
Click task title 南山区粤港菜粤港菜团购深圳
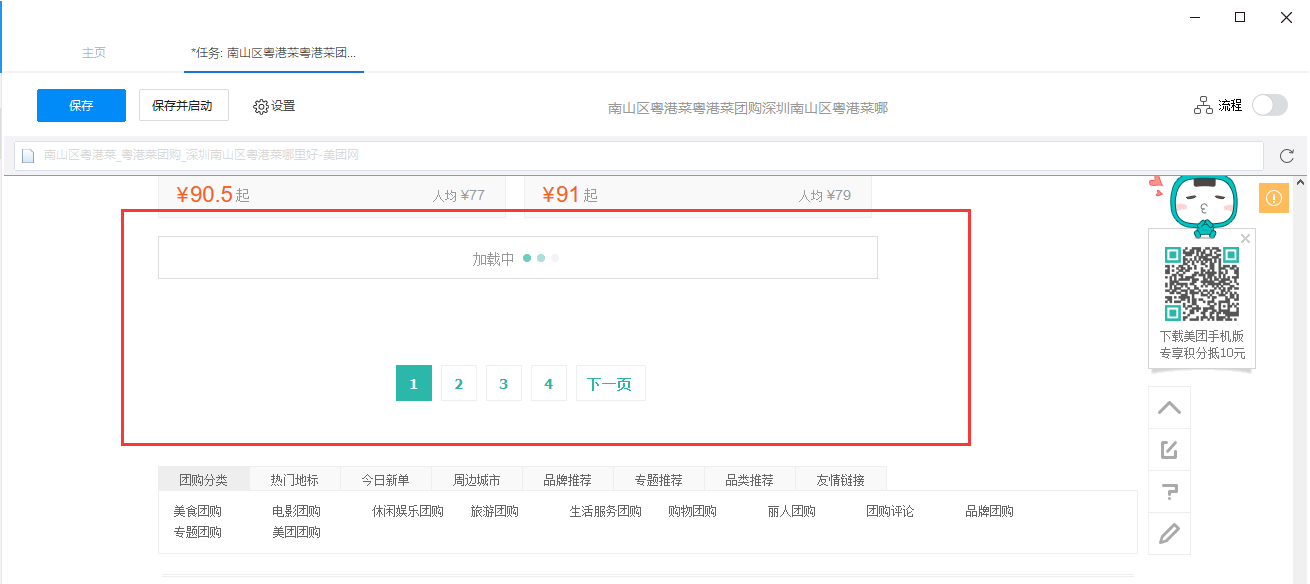pyautogui.click(x=748, y=108)
